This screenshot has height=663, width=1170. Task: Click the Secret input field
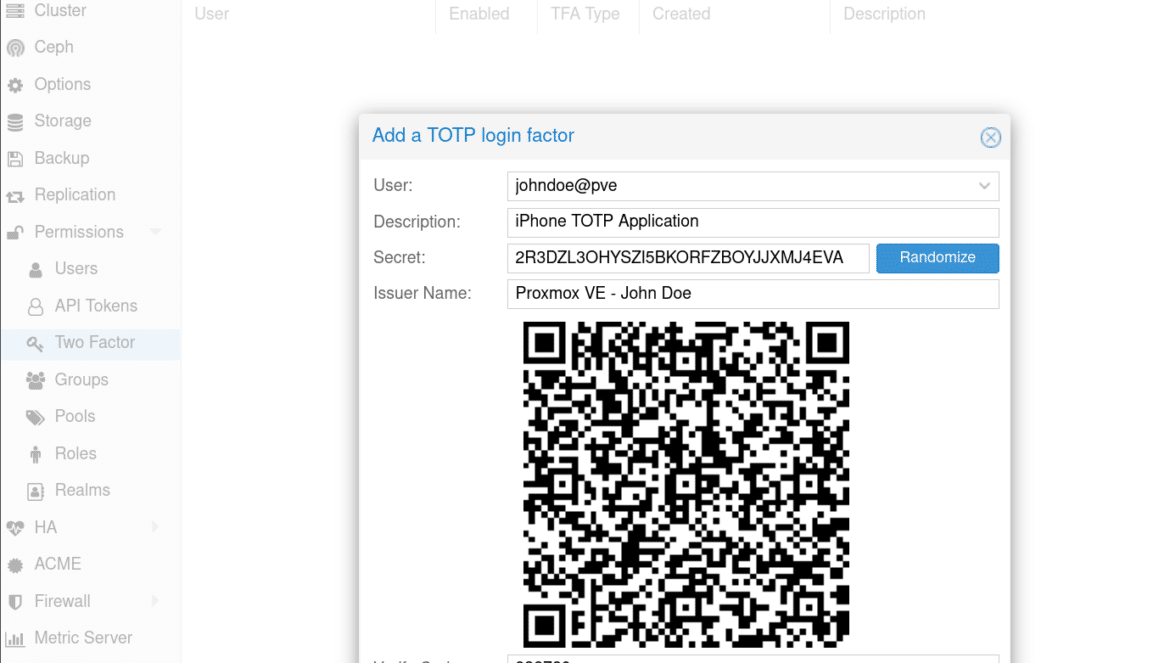[688, 258]
